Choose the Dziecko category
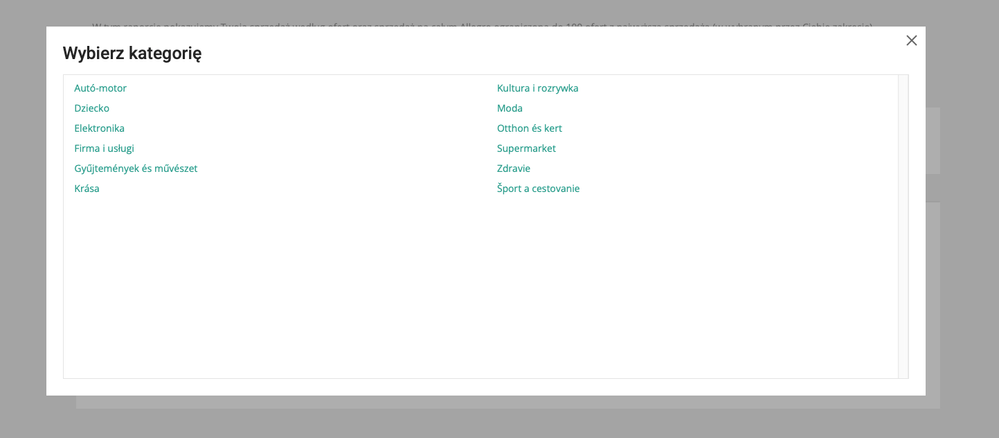Viewport: 999px width, 438px height. (x=92, y=108)
